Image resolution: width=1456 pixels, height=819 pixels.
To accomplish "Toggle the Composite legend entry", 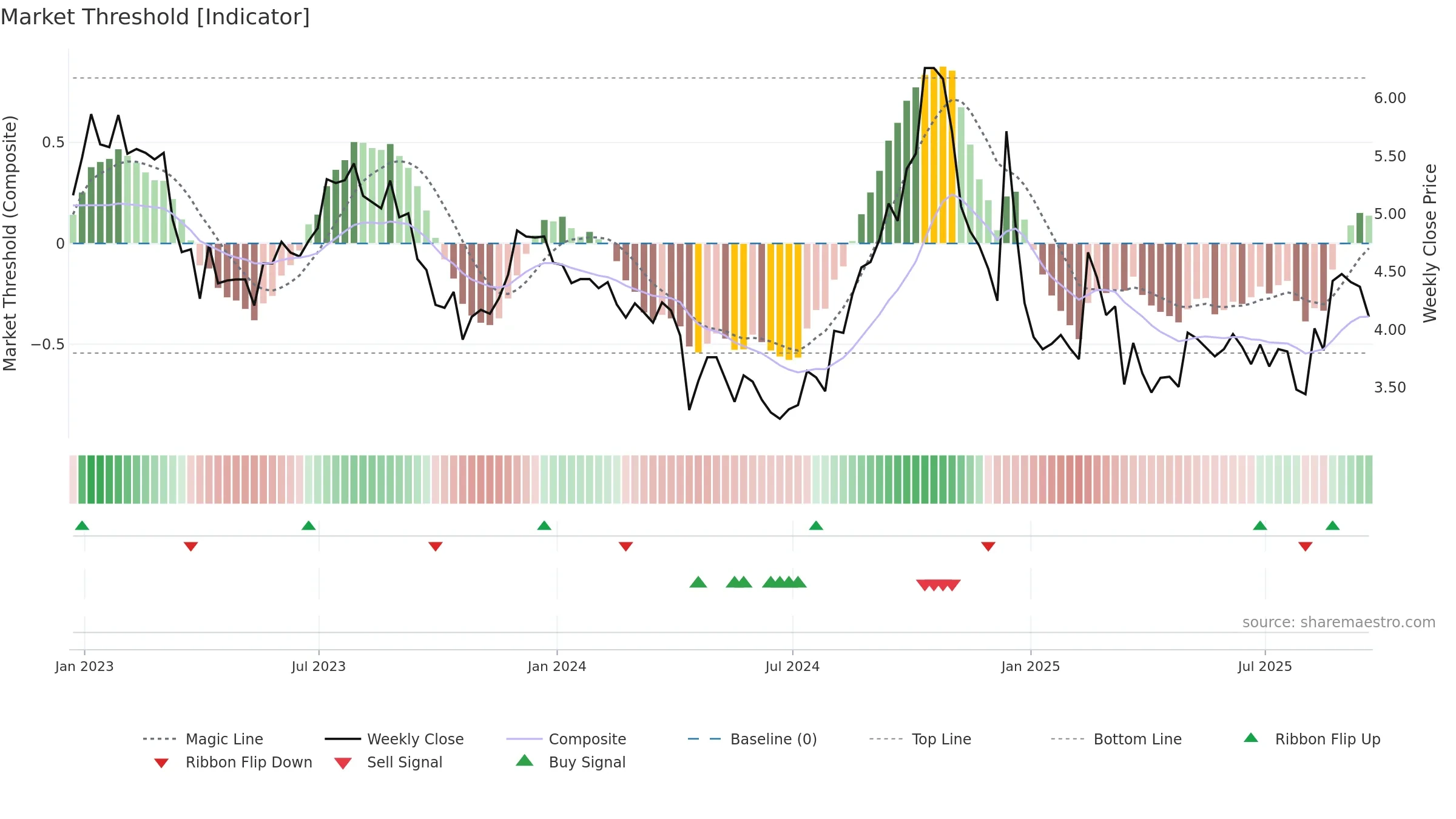I will pyautogui.click(x=566, y=739).
